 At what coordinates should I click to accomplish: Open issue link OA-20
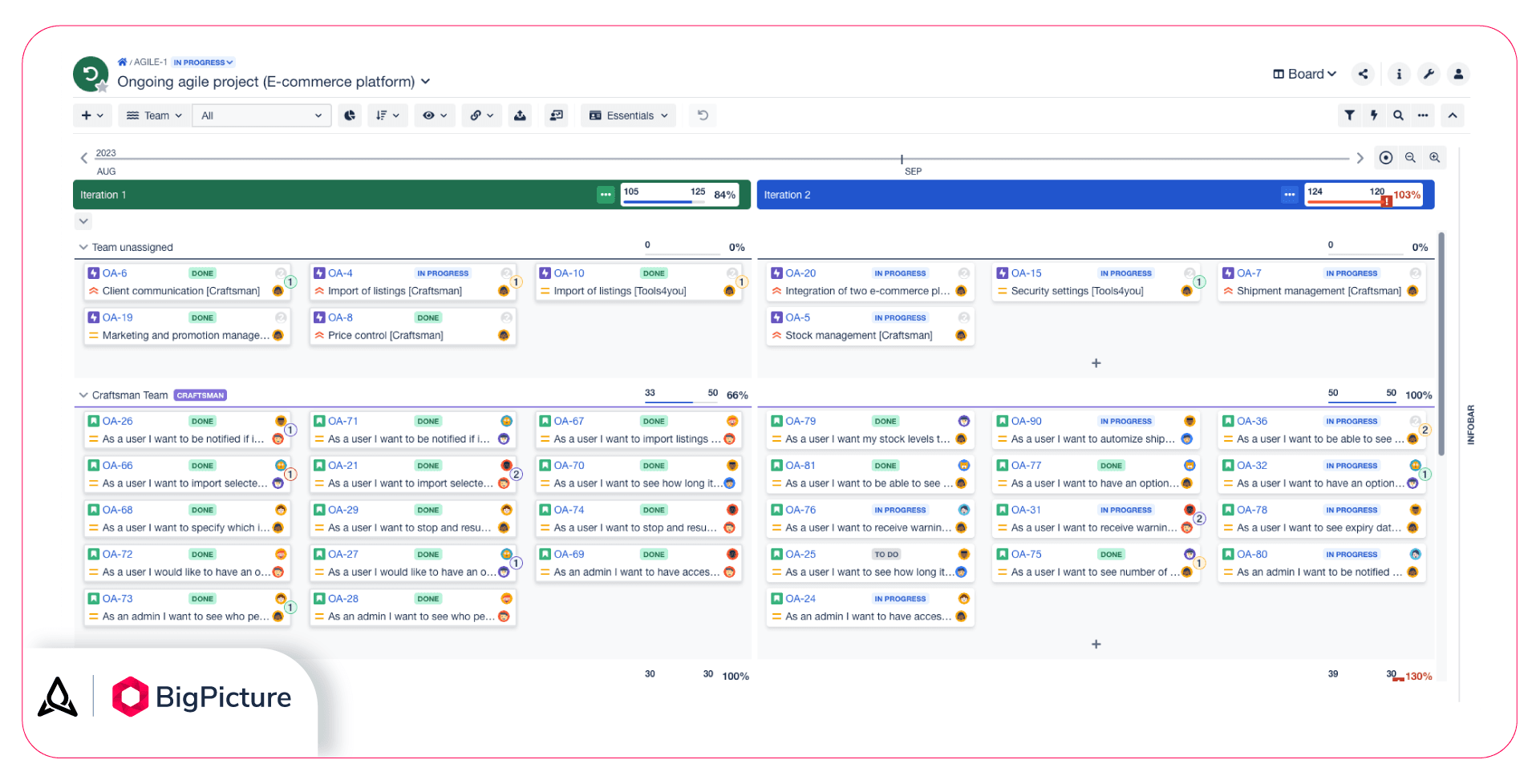(x=800, y=273)
